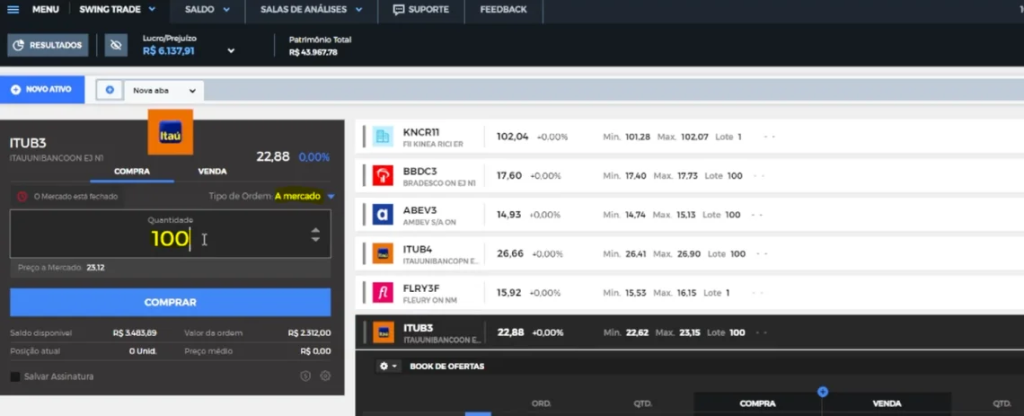Image resolution: width=1024 pixels, height=416 pixels.
Task: Click the FLRY3F Fleury logo icon
Action: (382, 293)
